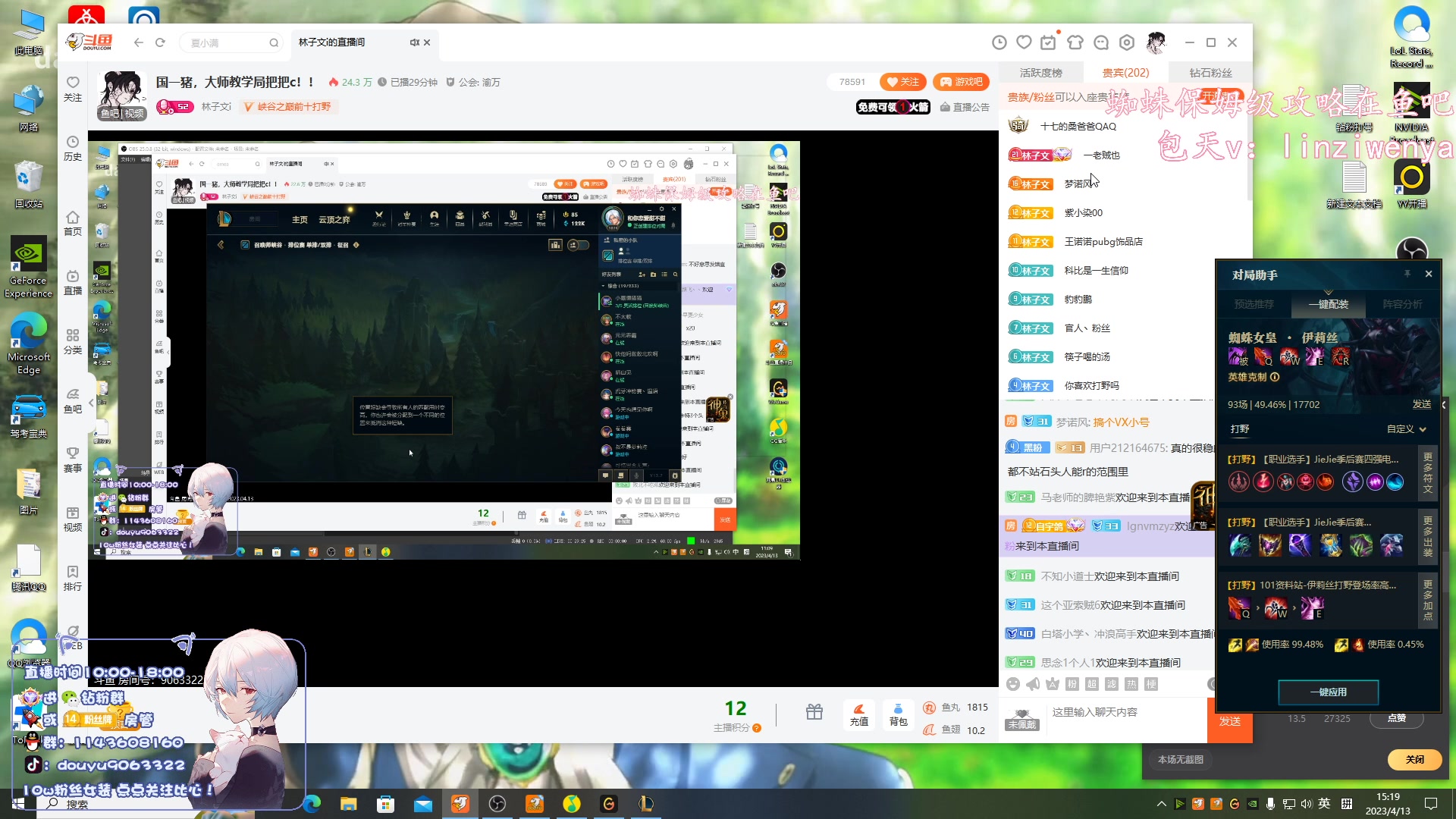
Task: Open the 自定义 dropdown in assistant panel
Action: 1407,429
